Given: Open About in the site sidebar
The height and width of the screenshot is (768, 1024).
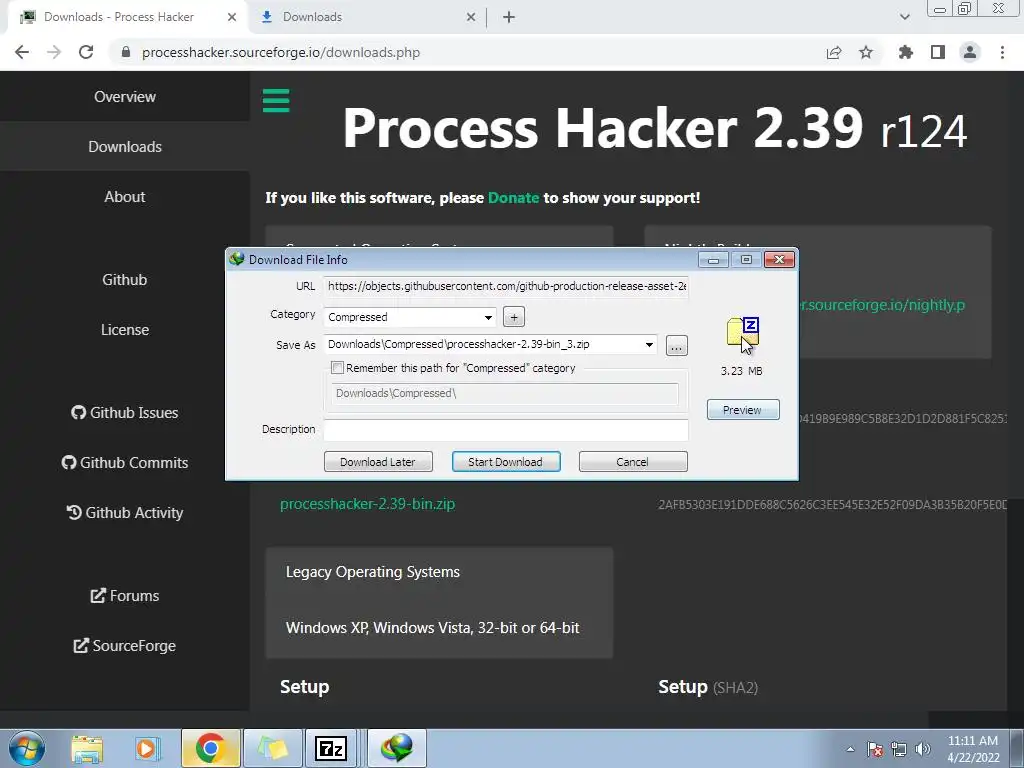Looking at the screenshot, I should (x=125, y=197).
